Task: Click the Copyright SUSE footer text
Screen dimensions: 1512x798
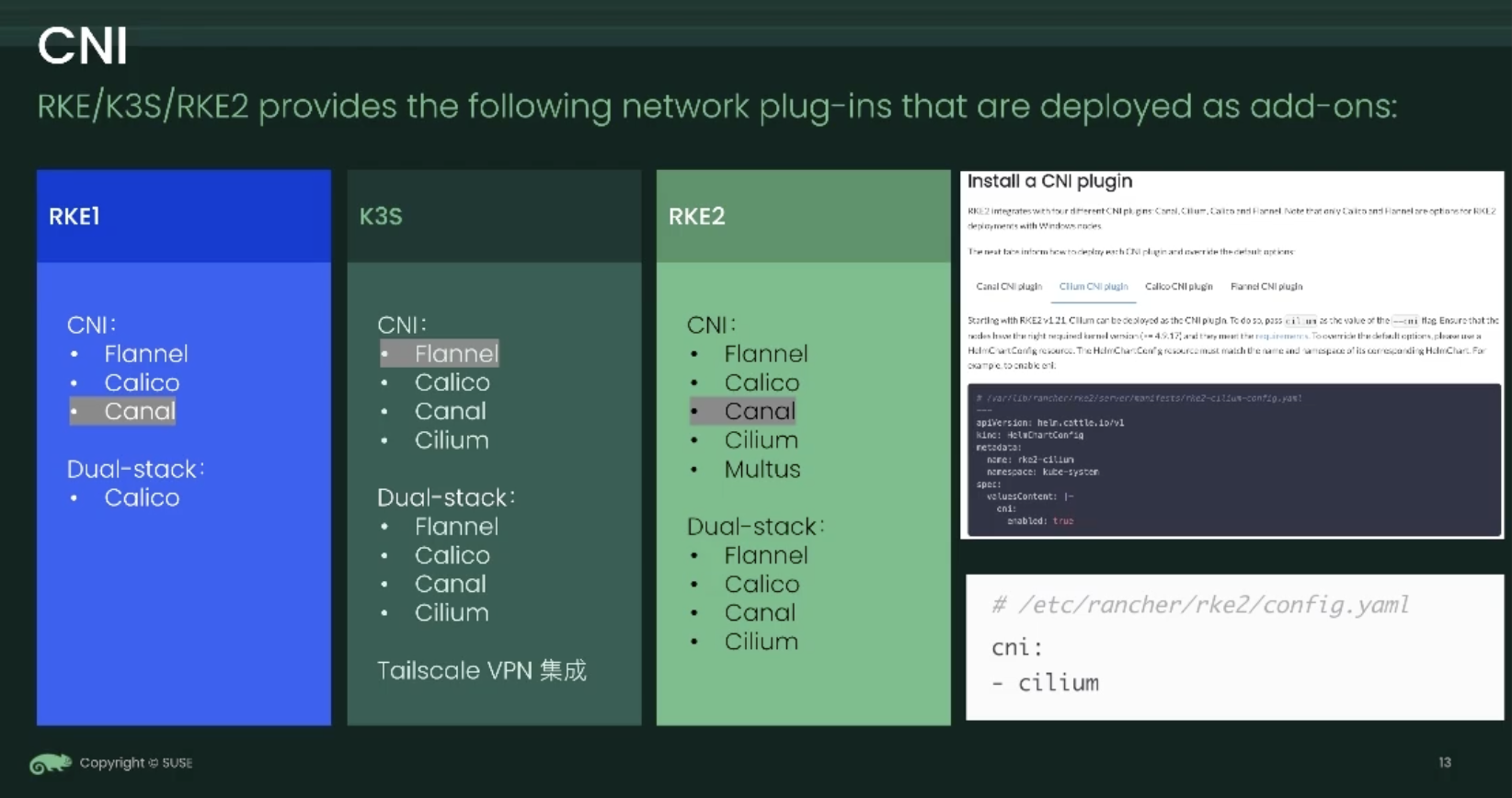Action: pos(135,763)
